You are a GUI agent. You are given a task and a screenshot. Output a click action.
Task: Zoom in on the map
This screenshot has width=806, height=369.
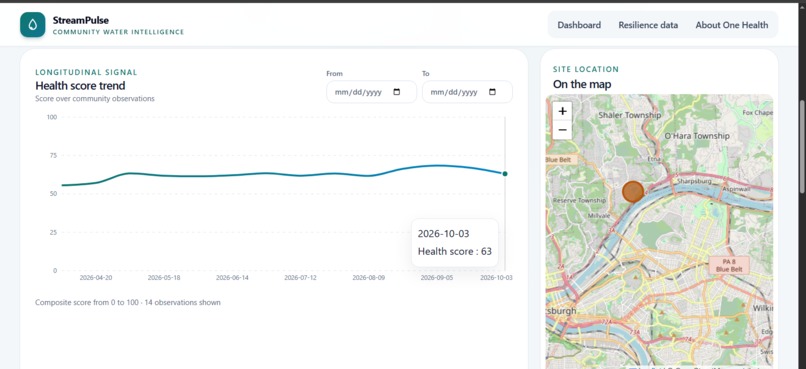[562, 111]
